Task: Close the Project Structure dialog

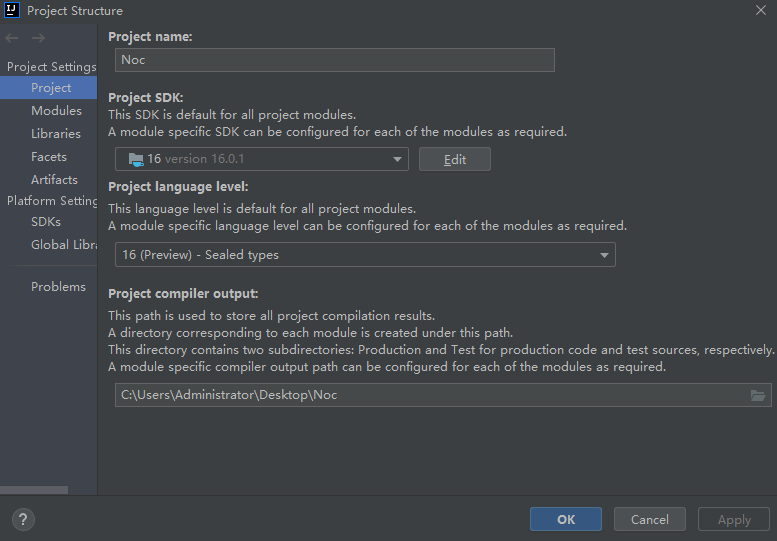Action: click(761, 10)
